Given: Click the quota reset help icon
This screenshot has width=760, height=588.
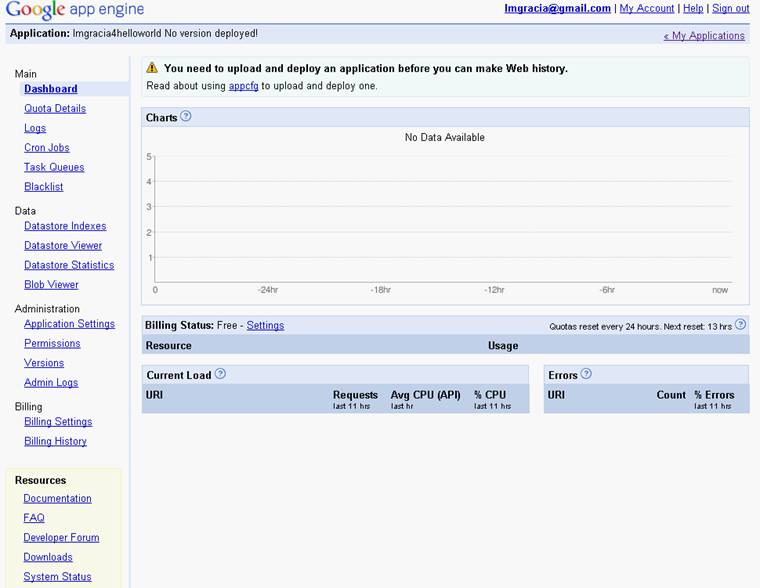Looking at the screenshot, I should (740, 325).
